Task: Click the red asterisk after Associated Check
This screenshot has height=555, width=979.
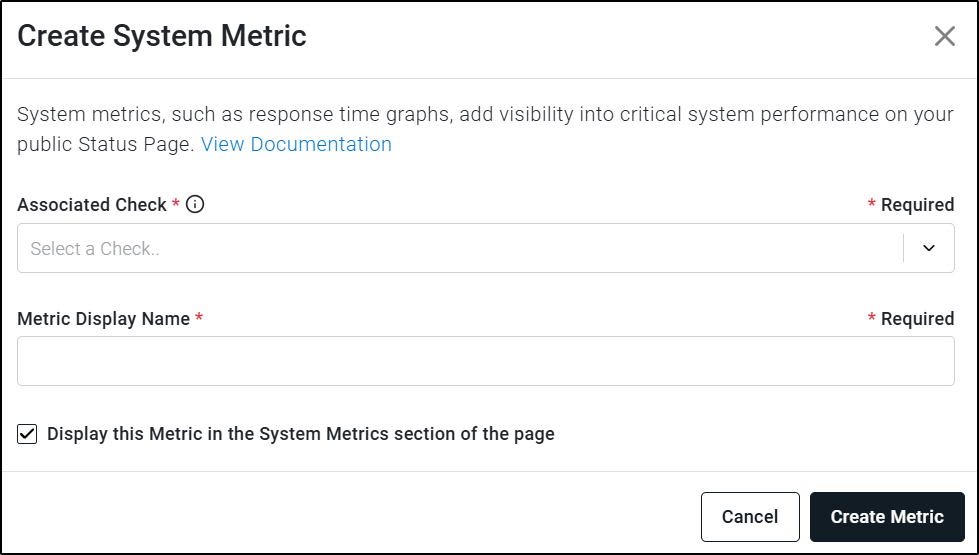Action: click(176, 203)
